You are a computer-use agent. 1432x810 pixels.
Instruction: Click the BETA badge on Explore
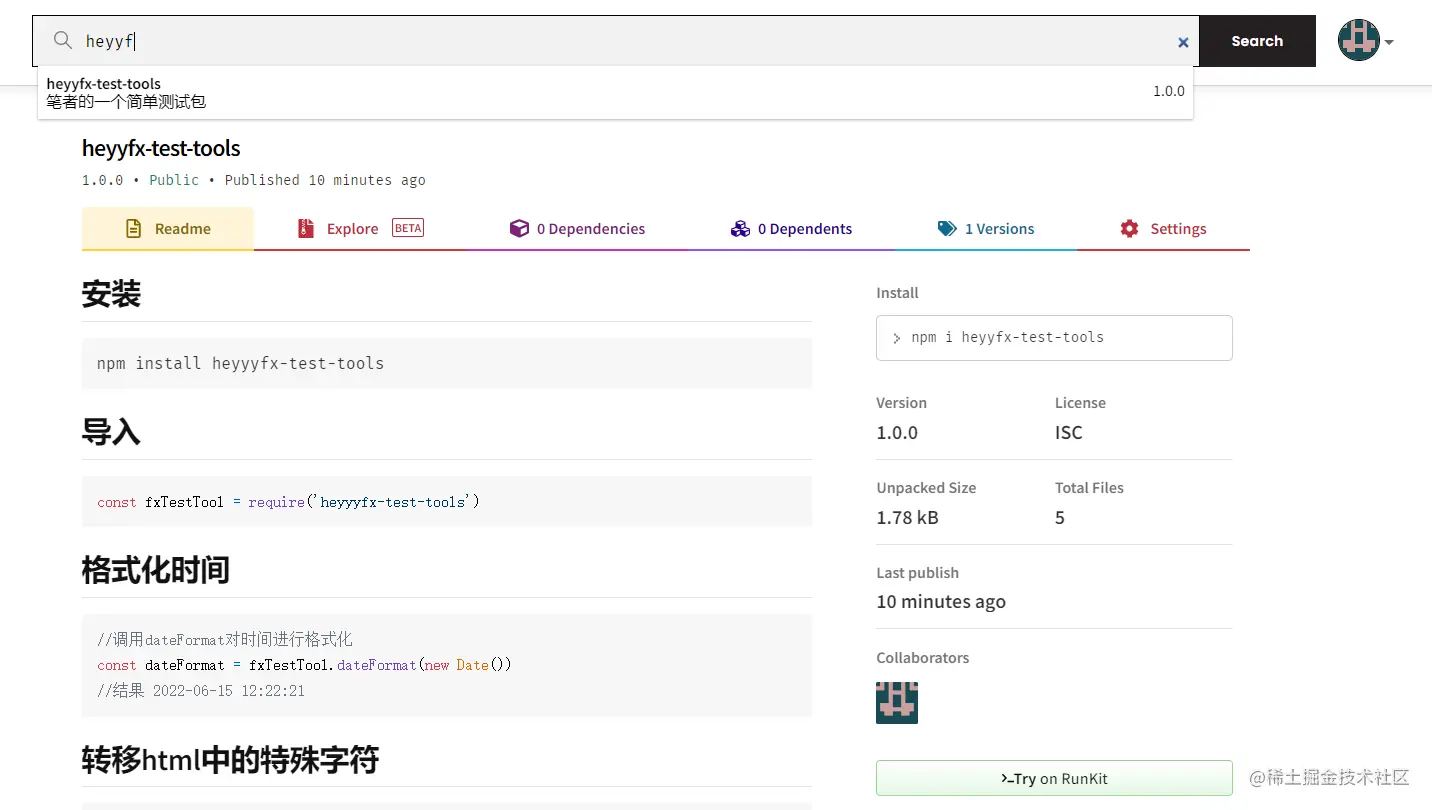408,228
